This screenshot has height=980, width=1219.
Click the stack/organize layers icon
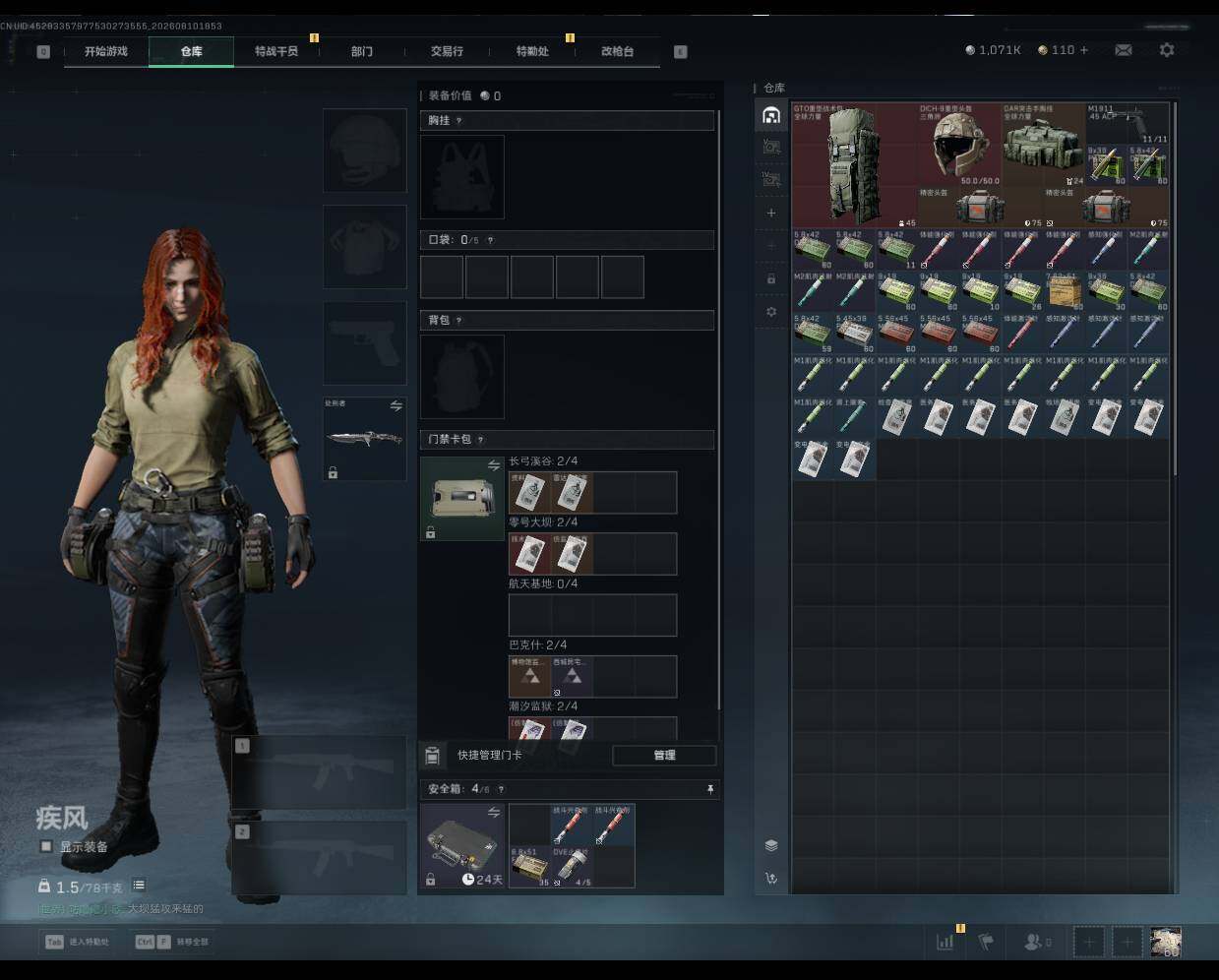click(x=771, y=845)
